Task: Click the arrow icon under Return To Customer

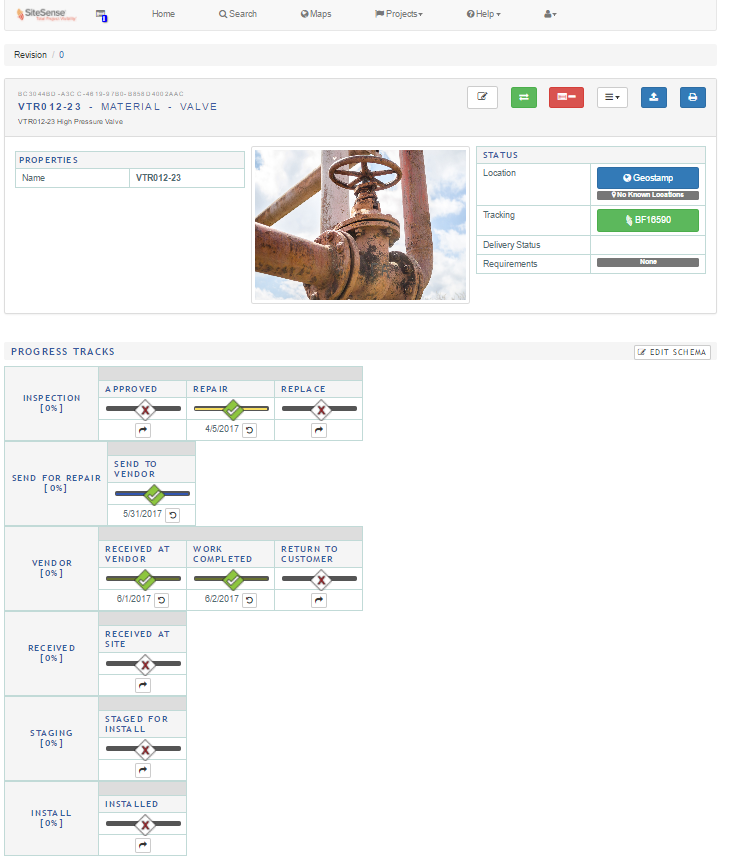Action: 319,600
